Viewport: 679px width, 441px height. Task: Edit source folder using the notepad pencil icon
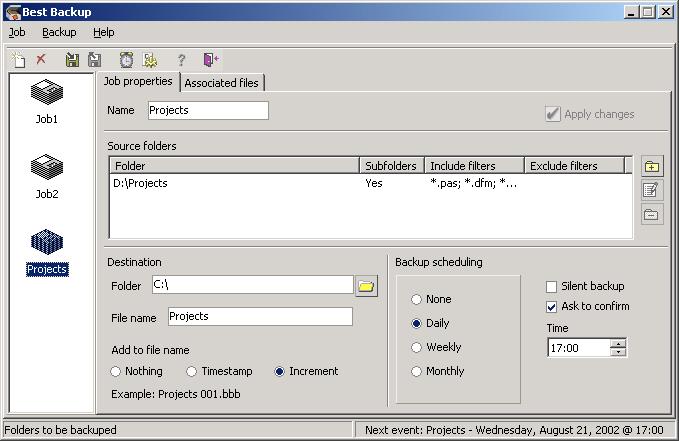652,190
